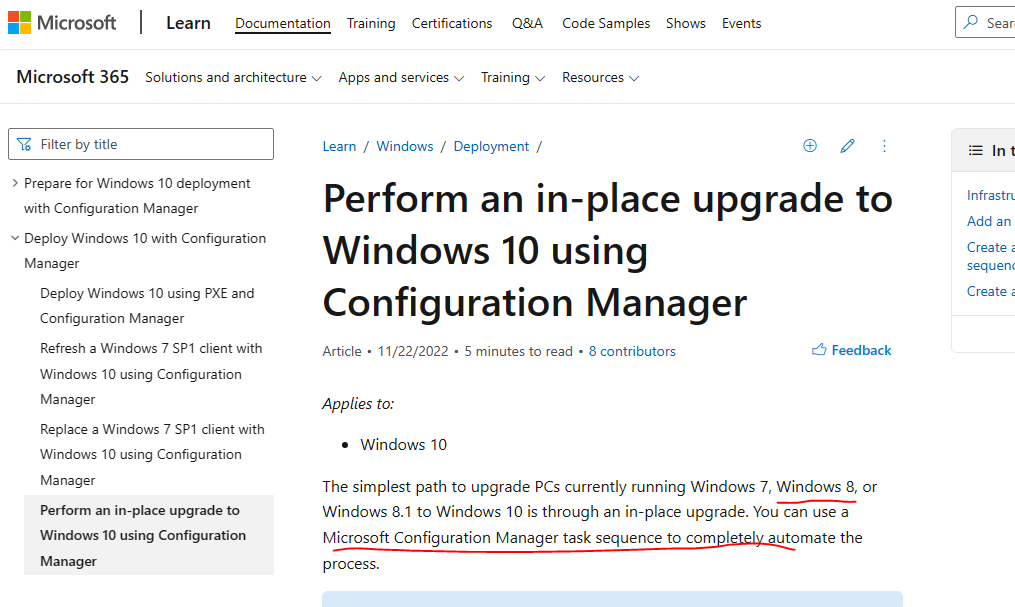Image resolution: width=1015 pixels, height=607 pixels.
Task: Click the add to collection plus icon
Action: pos(810,146)
